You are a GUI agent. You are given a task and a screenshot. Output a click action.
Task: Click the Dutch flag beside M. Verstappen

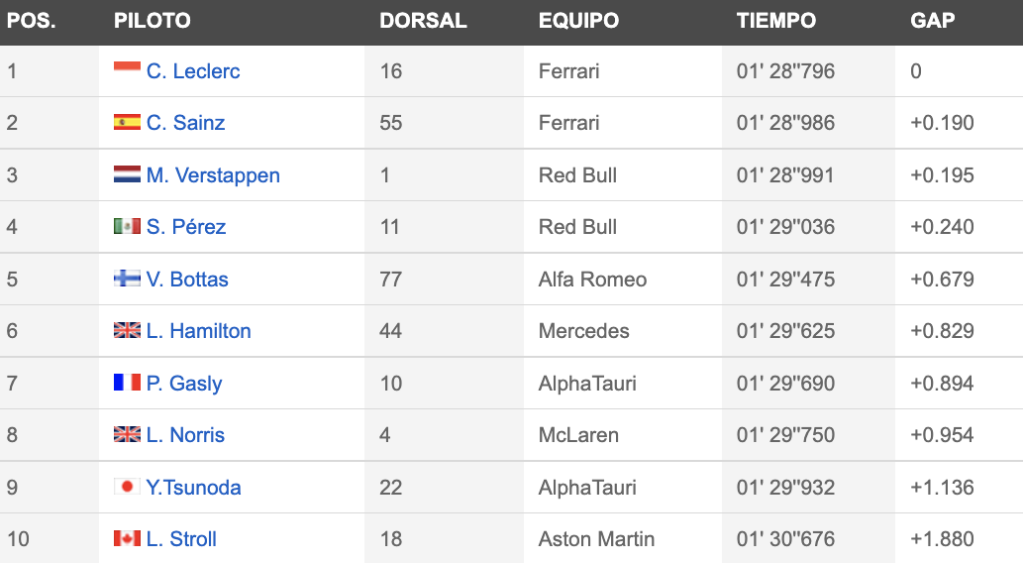click(127, 174)
